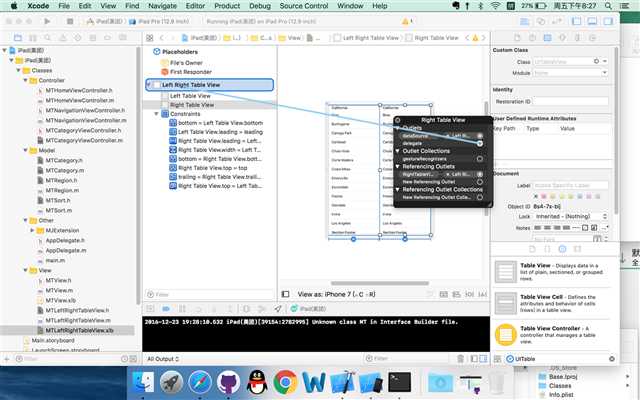Open the Attributes inspector icon

[x=562, y=38]
